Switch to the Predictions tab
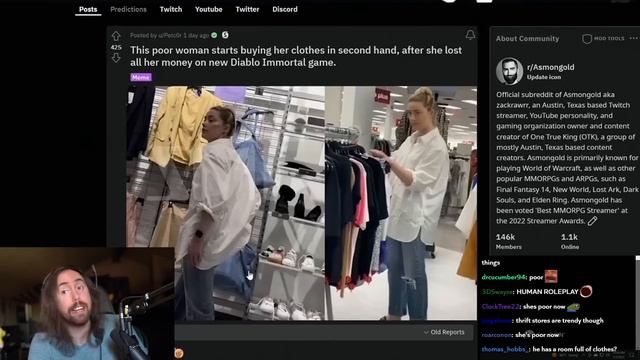Viewport: 640px width, 360px height. tap(128, 9)
